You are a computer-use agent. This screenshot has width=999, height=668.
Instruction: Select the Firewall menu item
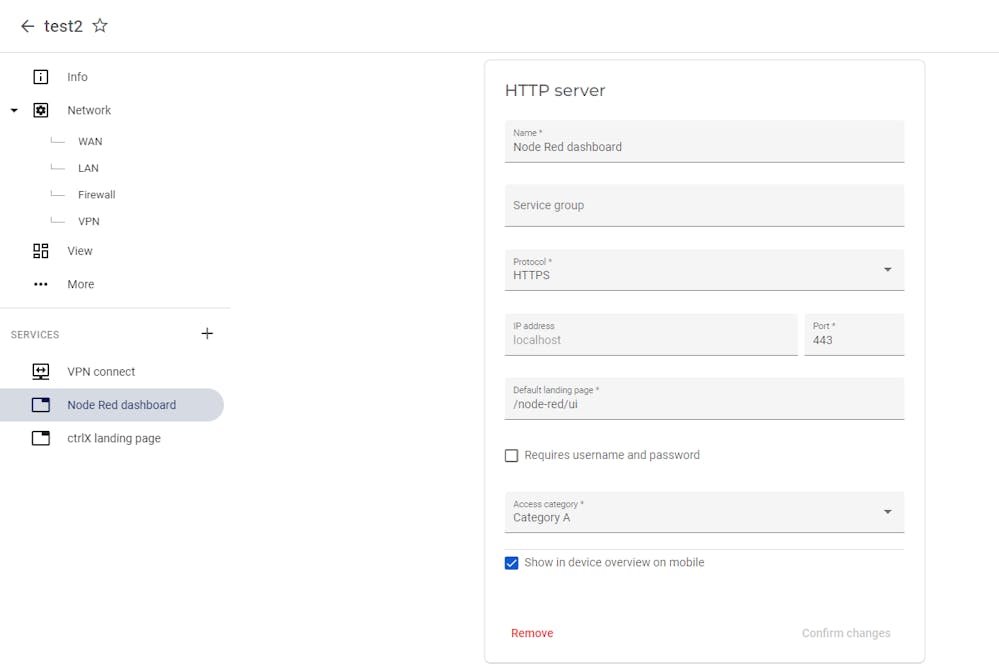[x=96, y=194]
